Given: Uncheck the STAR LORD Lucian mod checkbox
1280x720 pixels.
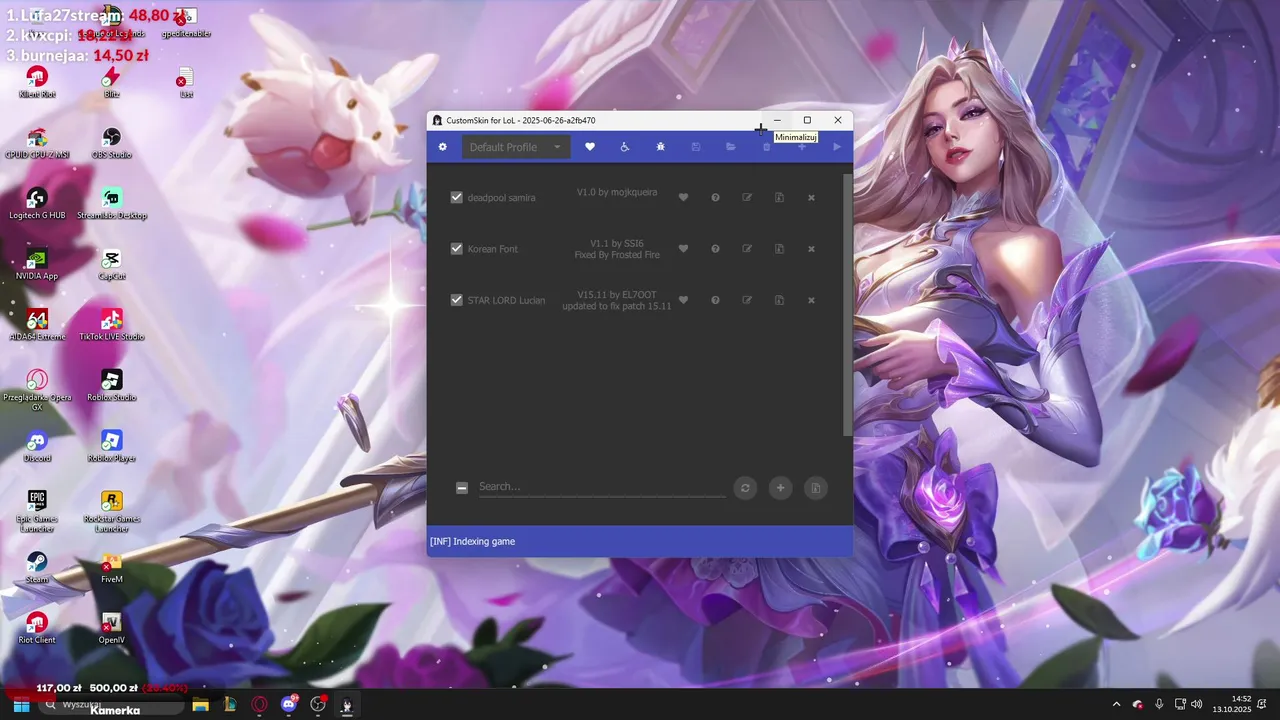Looking at the screenshot, I should [457, 300].
